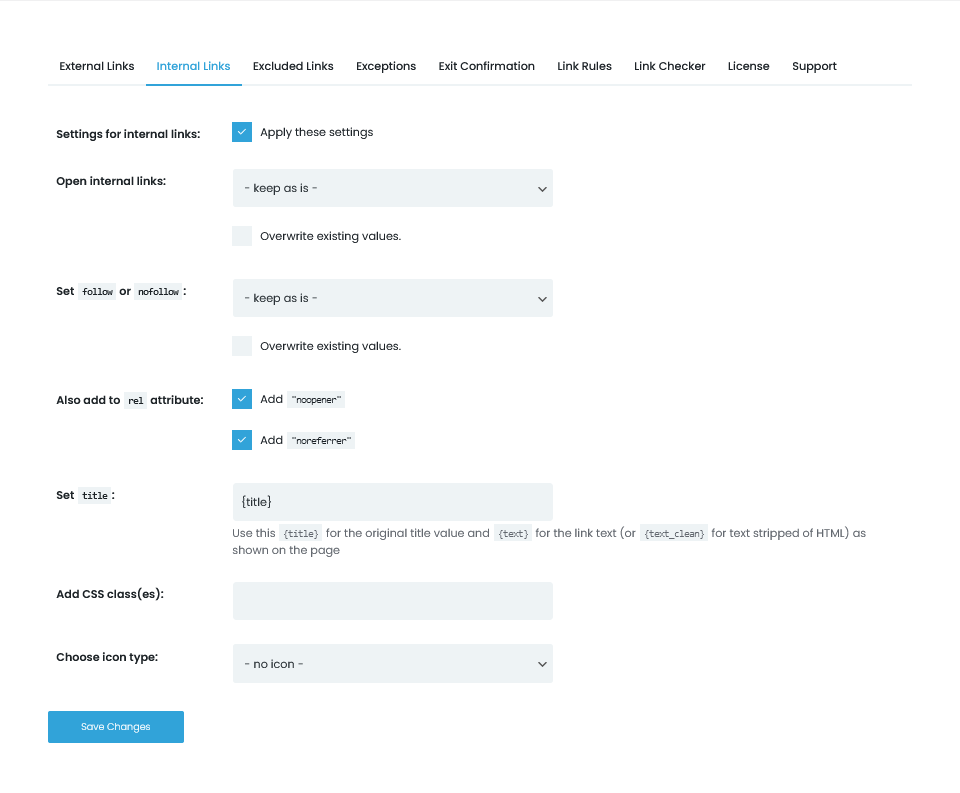Open the Support tab

(814, 66)
